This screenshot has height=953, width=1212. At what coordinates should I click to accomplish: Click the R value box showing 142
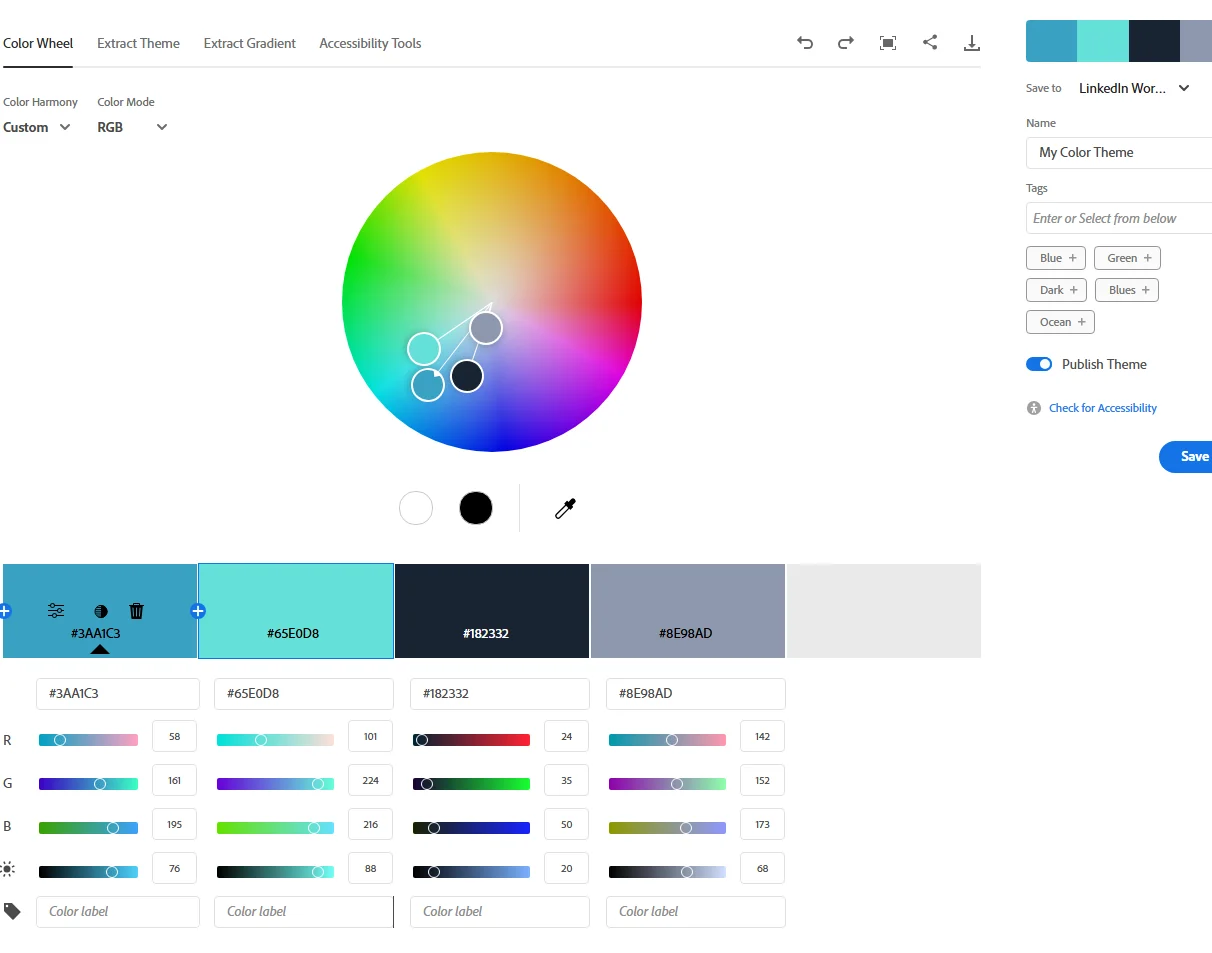(x=762, y=736)
